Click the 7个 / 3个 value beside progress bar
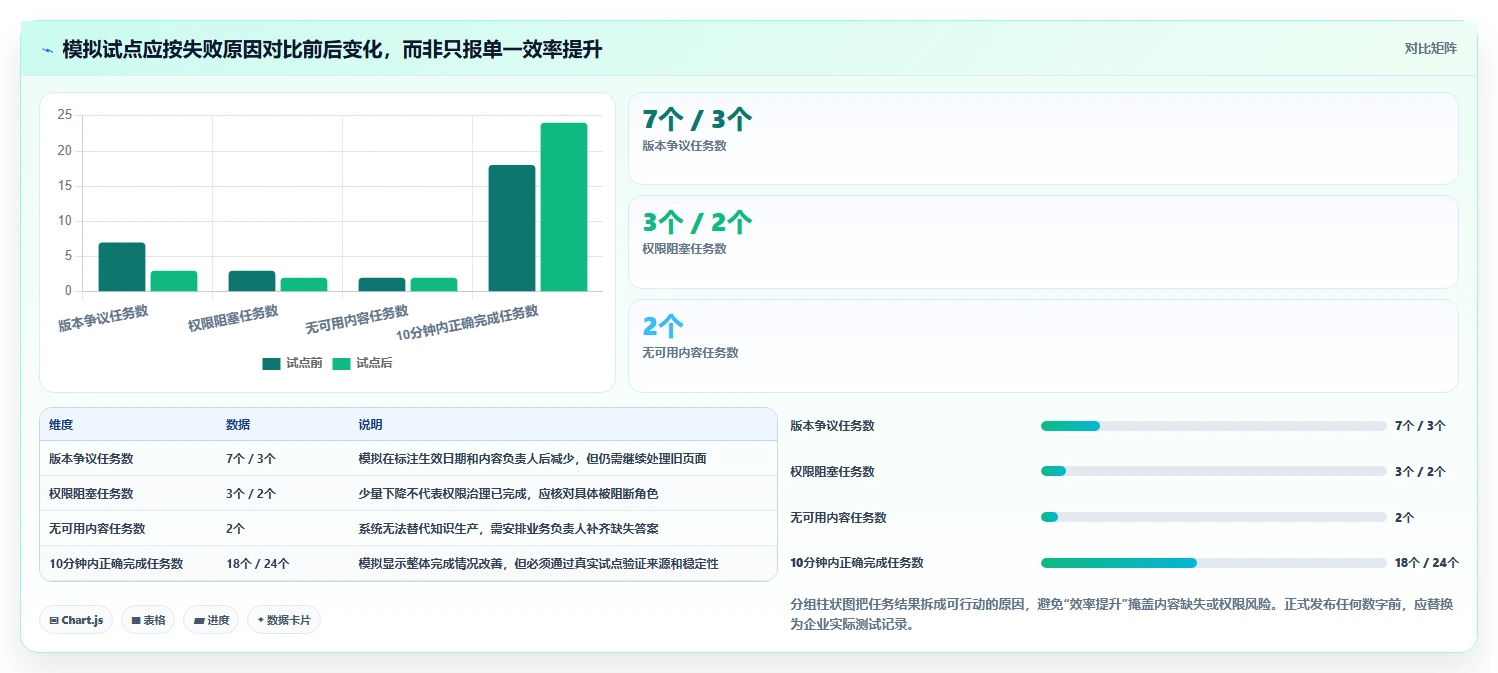The height and width of the screenshot is (673, 1498). (1420, 426)
